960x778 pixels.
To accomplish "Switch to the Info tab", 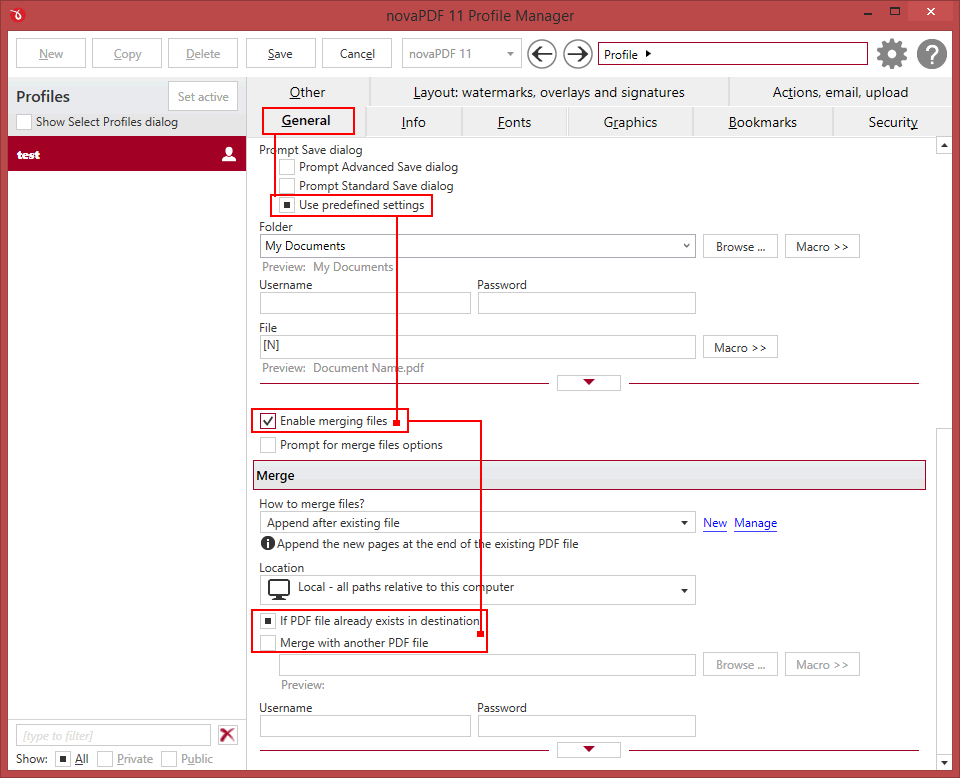I will click(x=413, y=122).
